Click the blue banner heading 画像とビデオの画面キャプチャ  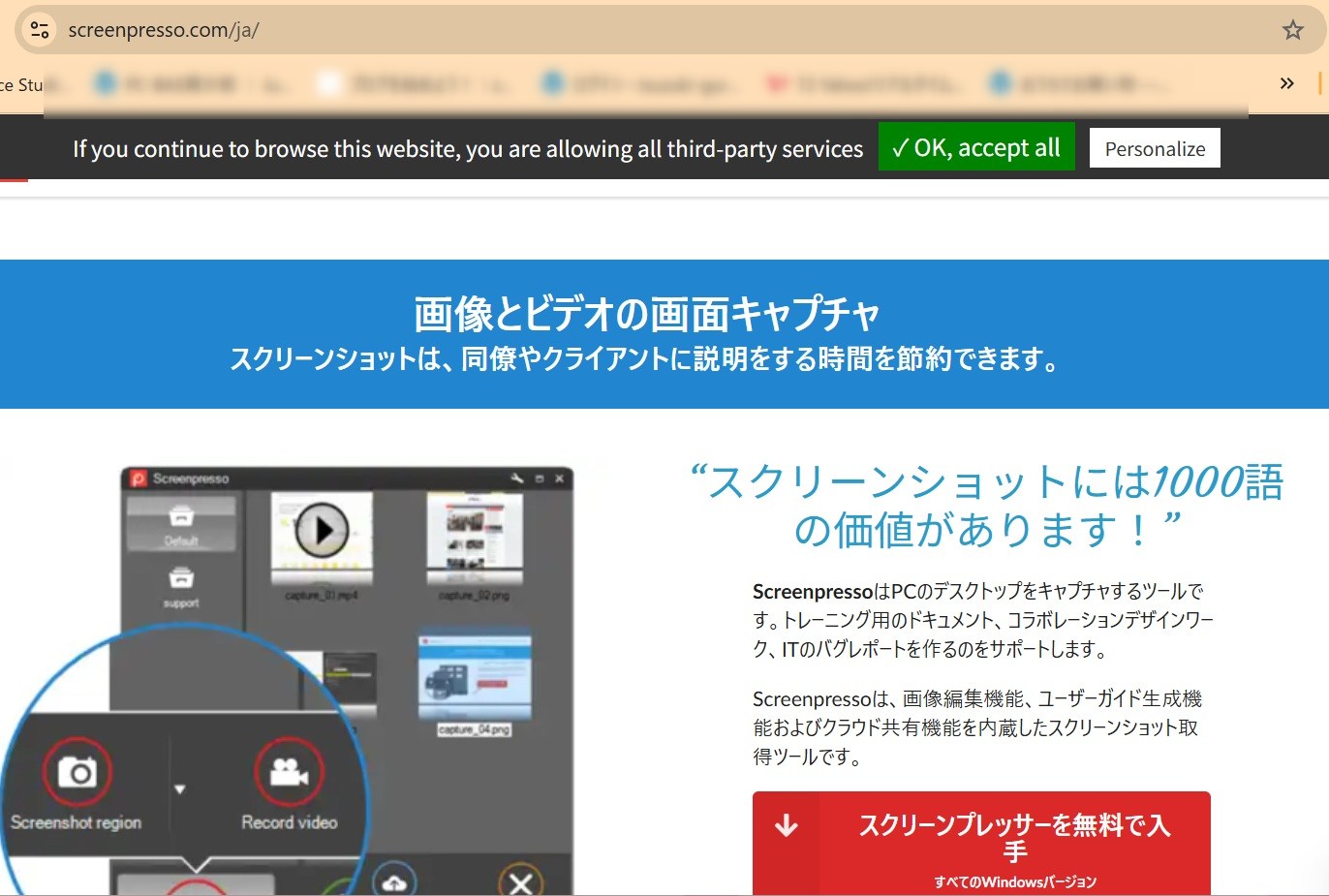(647, 314)
